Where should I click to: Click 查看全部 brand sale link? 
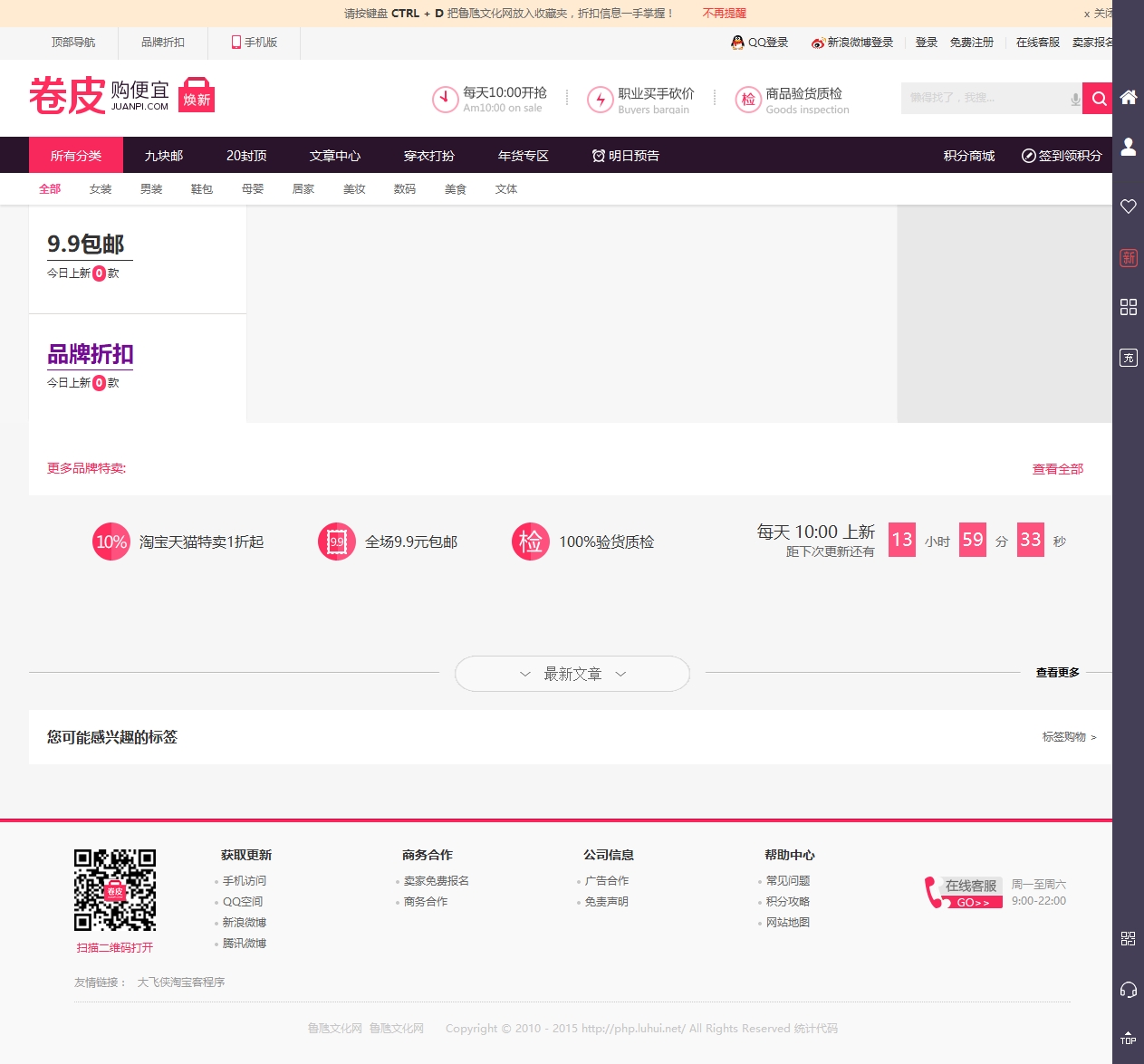pos(1057,469)
